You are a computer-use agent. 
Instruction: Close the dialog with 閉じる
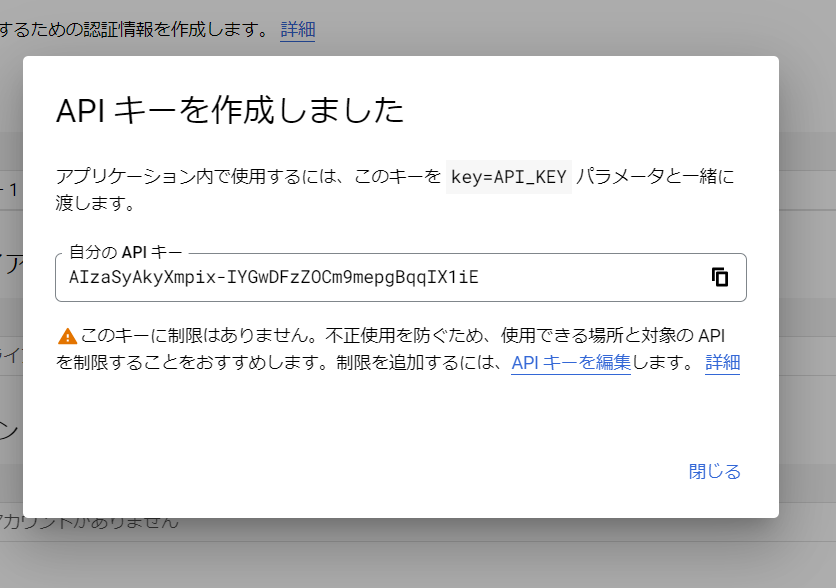[714, 471]
